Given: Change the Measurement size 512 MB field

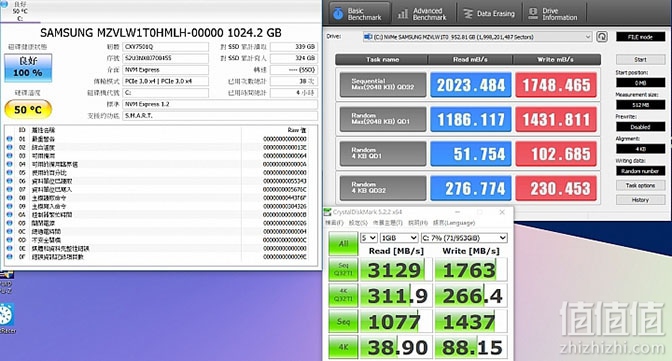Looking at the screenshot, I should 640,105.
